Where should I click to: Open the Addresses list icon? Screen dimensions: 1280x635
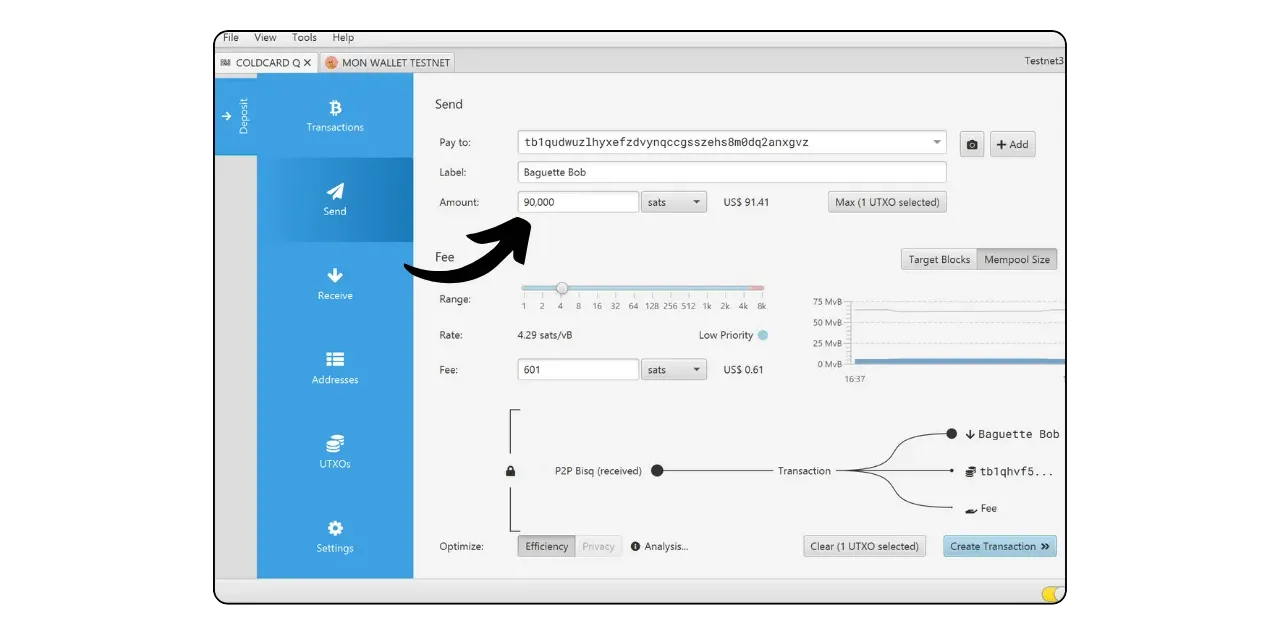(x=335, y=359)
